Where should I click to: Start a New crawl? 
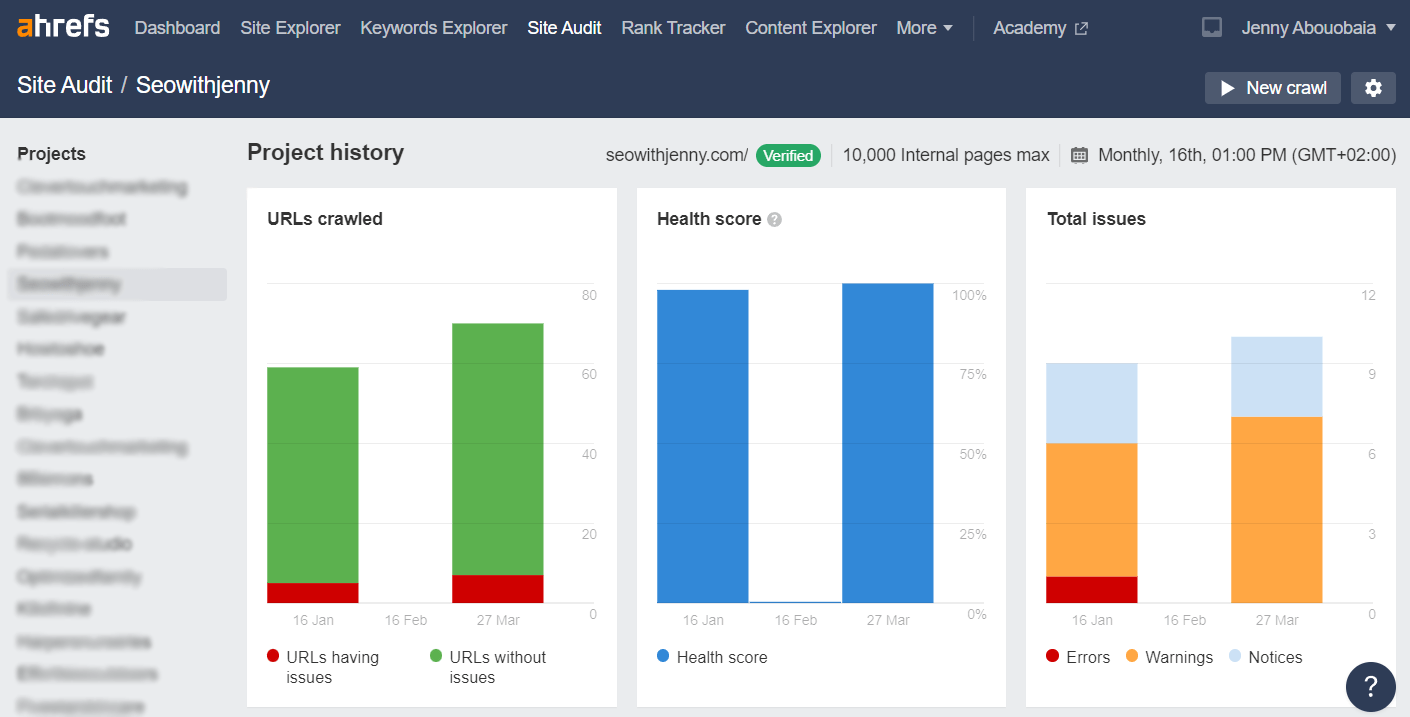[x=1272, y=88]
